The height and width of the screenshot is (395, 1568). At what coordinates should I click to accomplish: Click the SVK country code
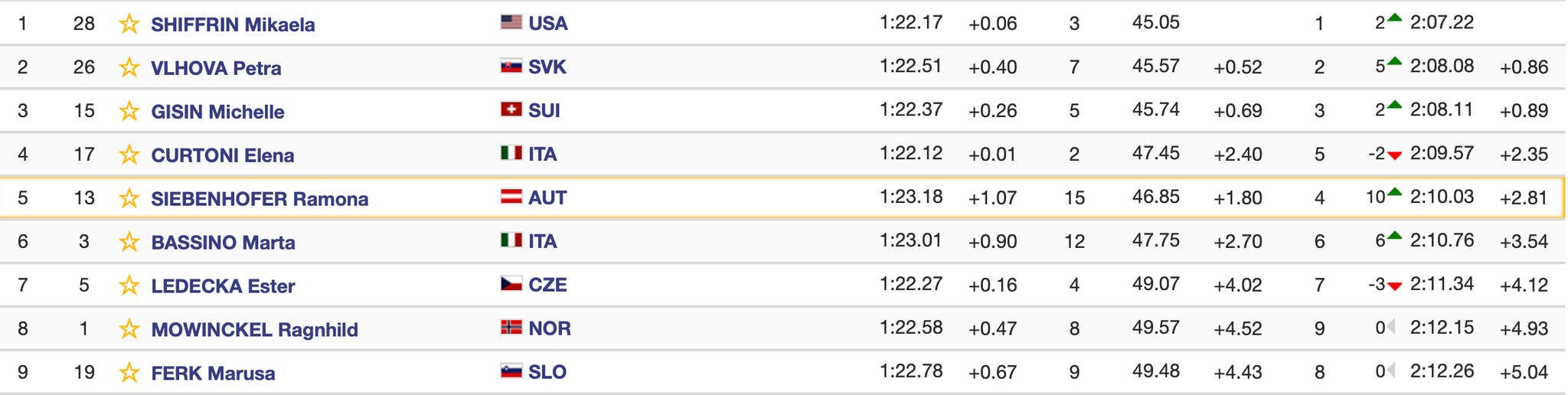[547, 67]
